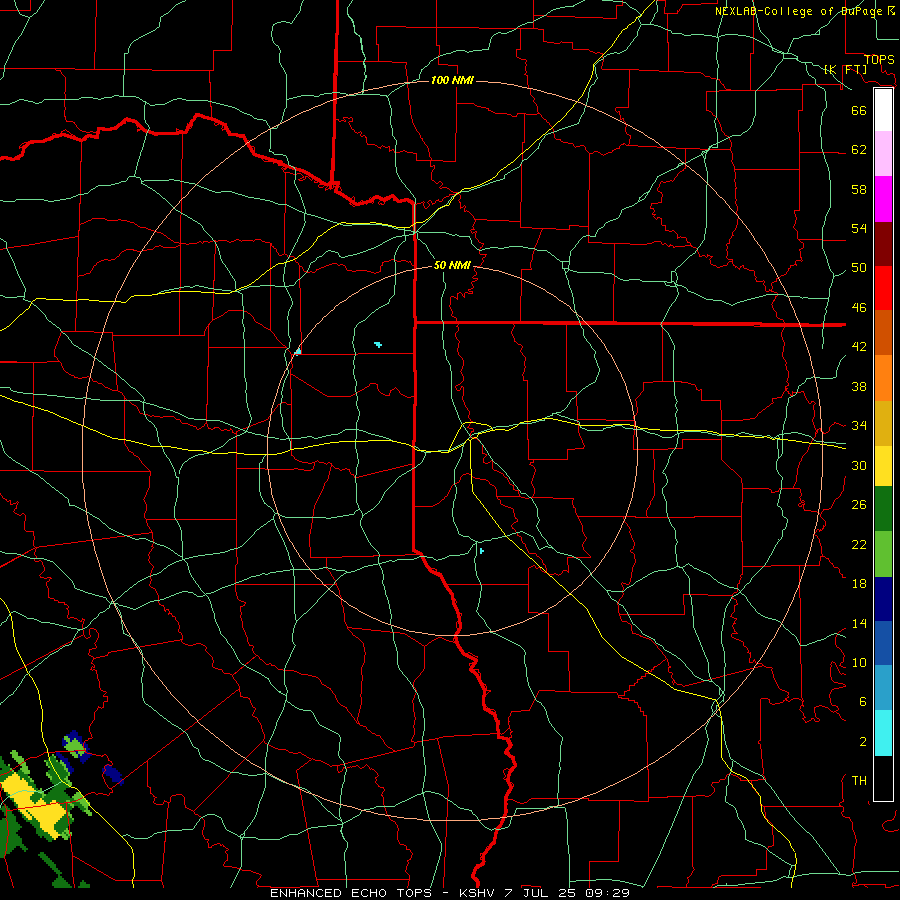Select the dark green legend swatch
Image resolution: width=900 pixels, height=900 pixels.
pyautogui.click(x=883, y=509)
